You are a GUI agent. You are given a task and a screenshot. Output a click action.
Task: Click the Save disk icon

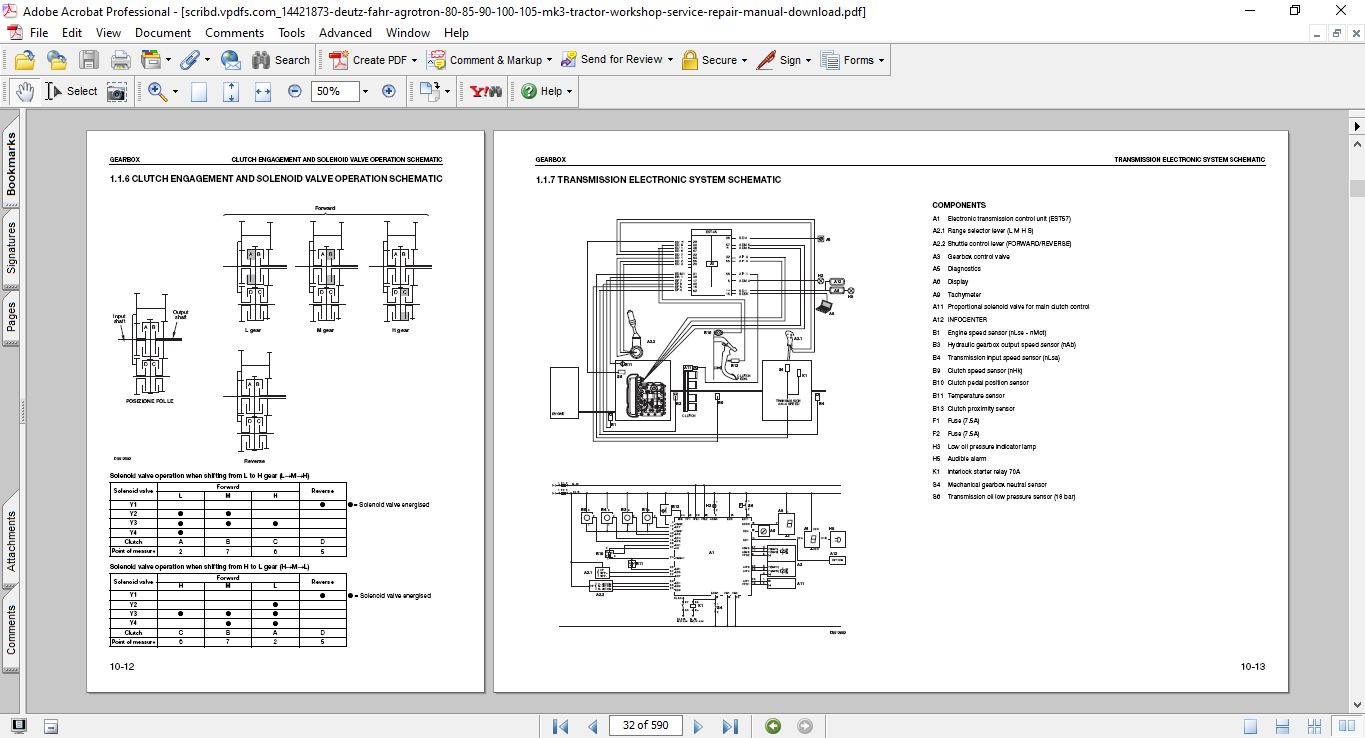click(89, 60)
